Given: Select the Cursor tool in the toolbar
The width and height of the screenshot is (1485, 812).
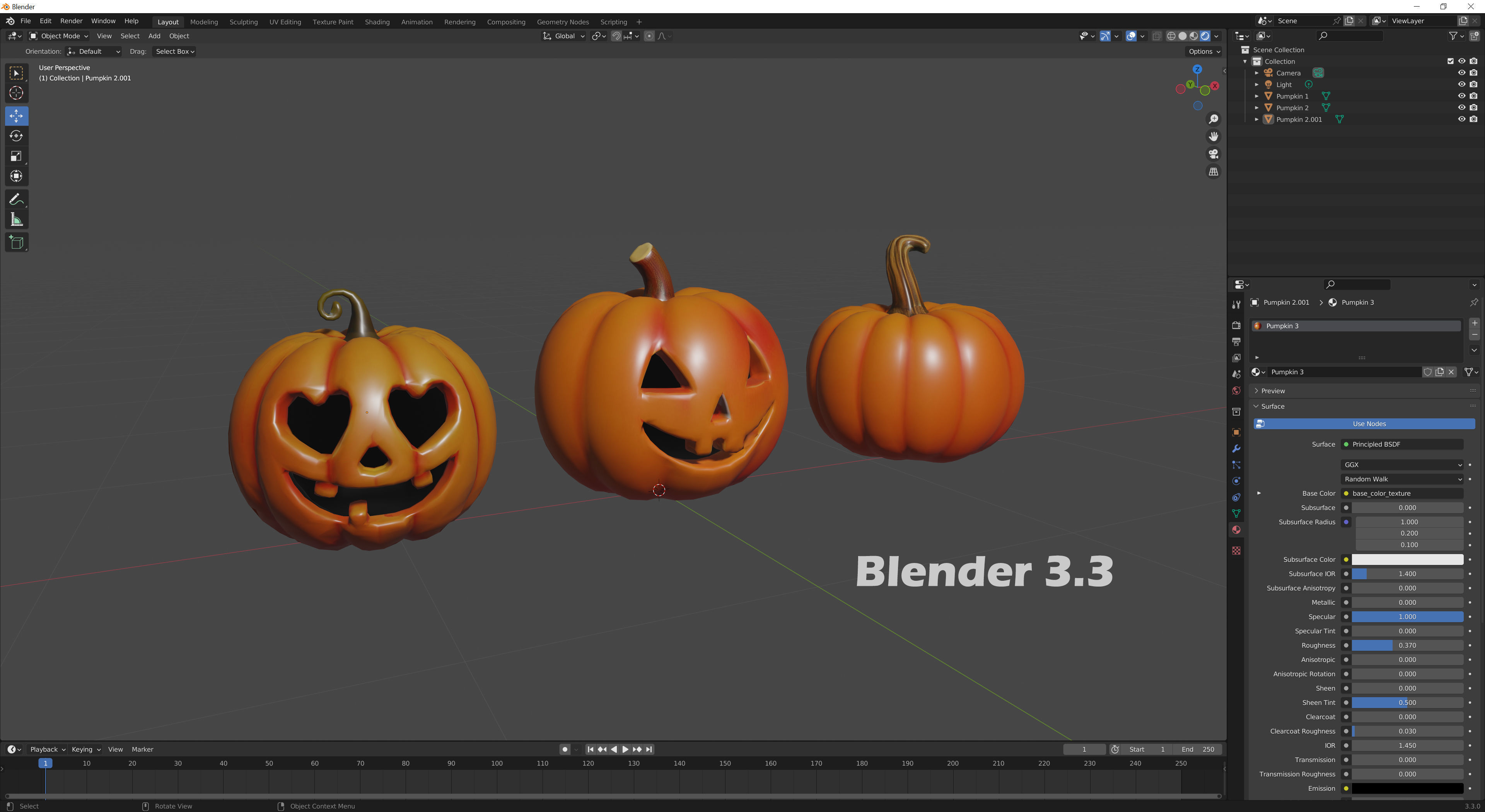Looking at the screenshot, I should (16, 93).
